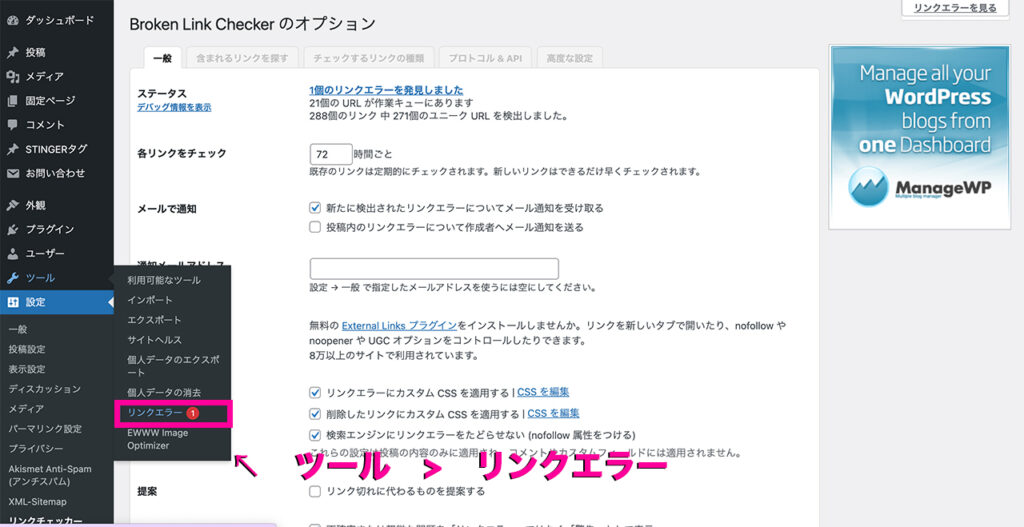Viewport: 1024px width, 527px height.
Task: Toggle custom CSS for removed links checkbox
Action: (x=315, y=414)
